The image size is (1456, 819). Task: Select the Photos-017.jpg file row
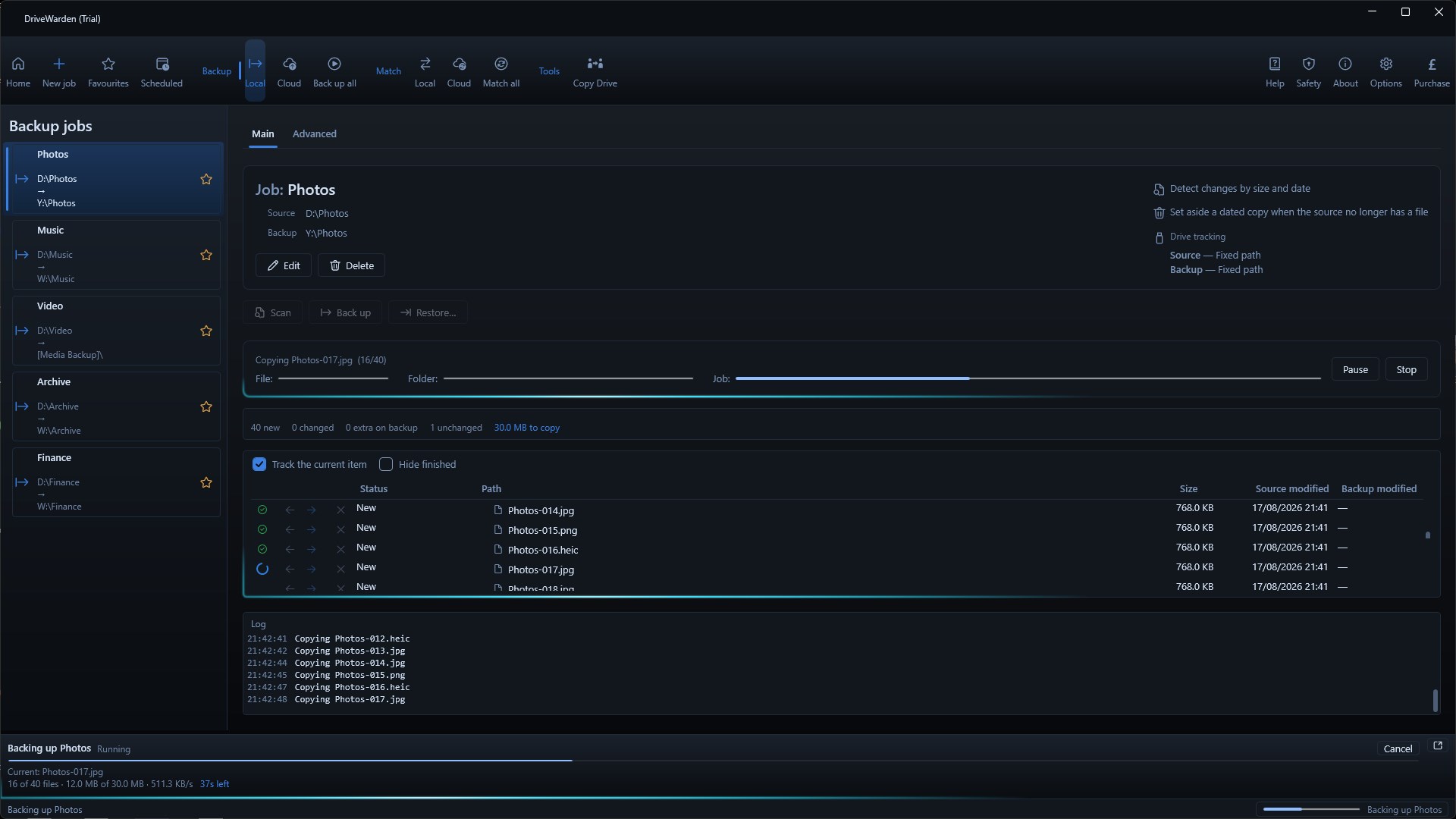coord(836,569)
